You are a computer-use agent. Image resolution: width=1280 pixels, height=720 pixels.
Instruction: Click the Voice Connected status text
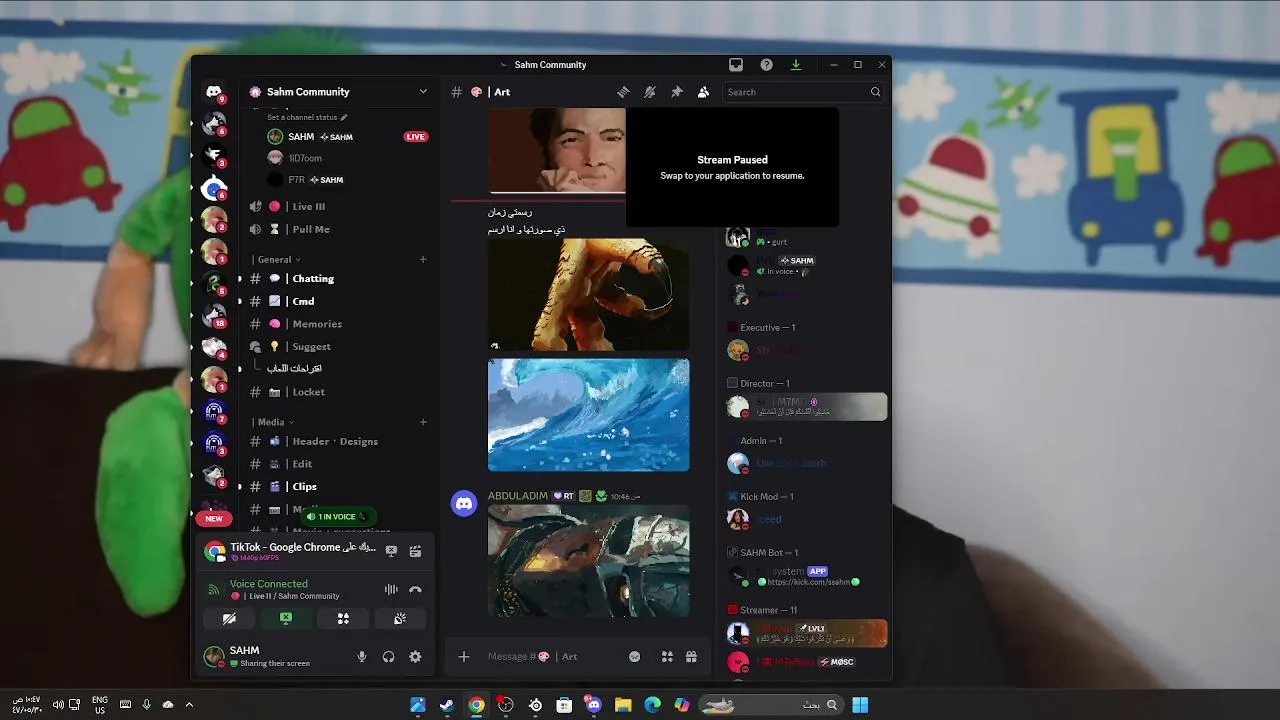coord(268,584)
